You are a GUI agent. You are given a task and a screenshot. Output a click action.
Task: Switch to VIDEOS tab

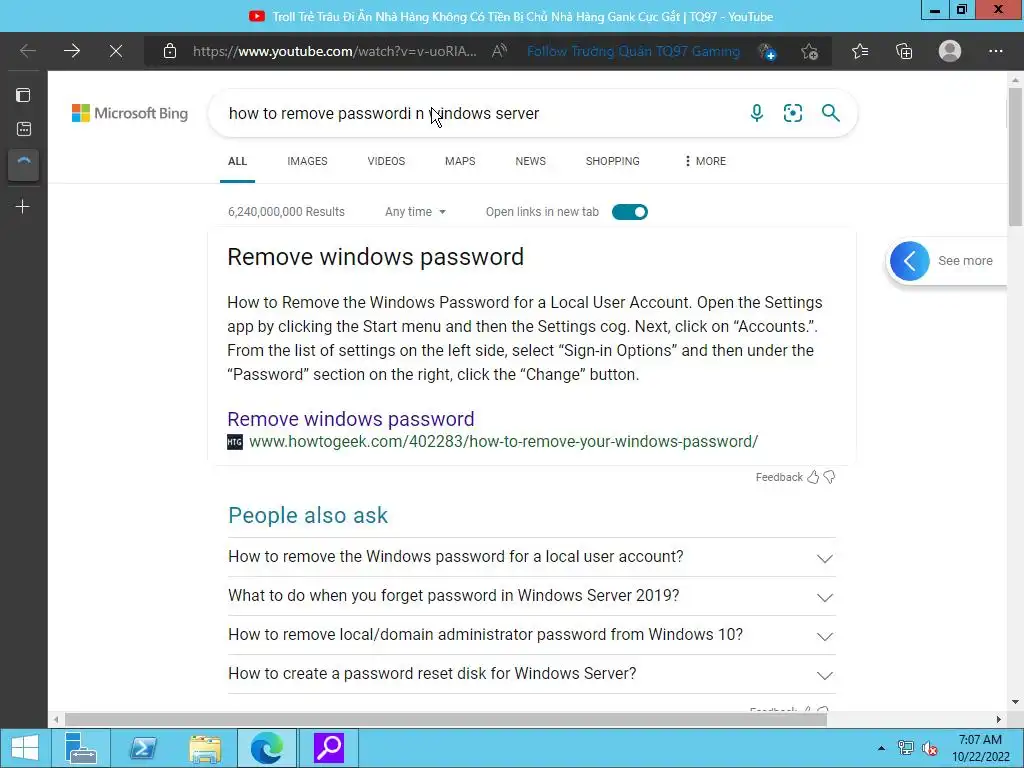(x=386, y=161)
